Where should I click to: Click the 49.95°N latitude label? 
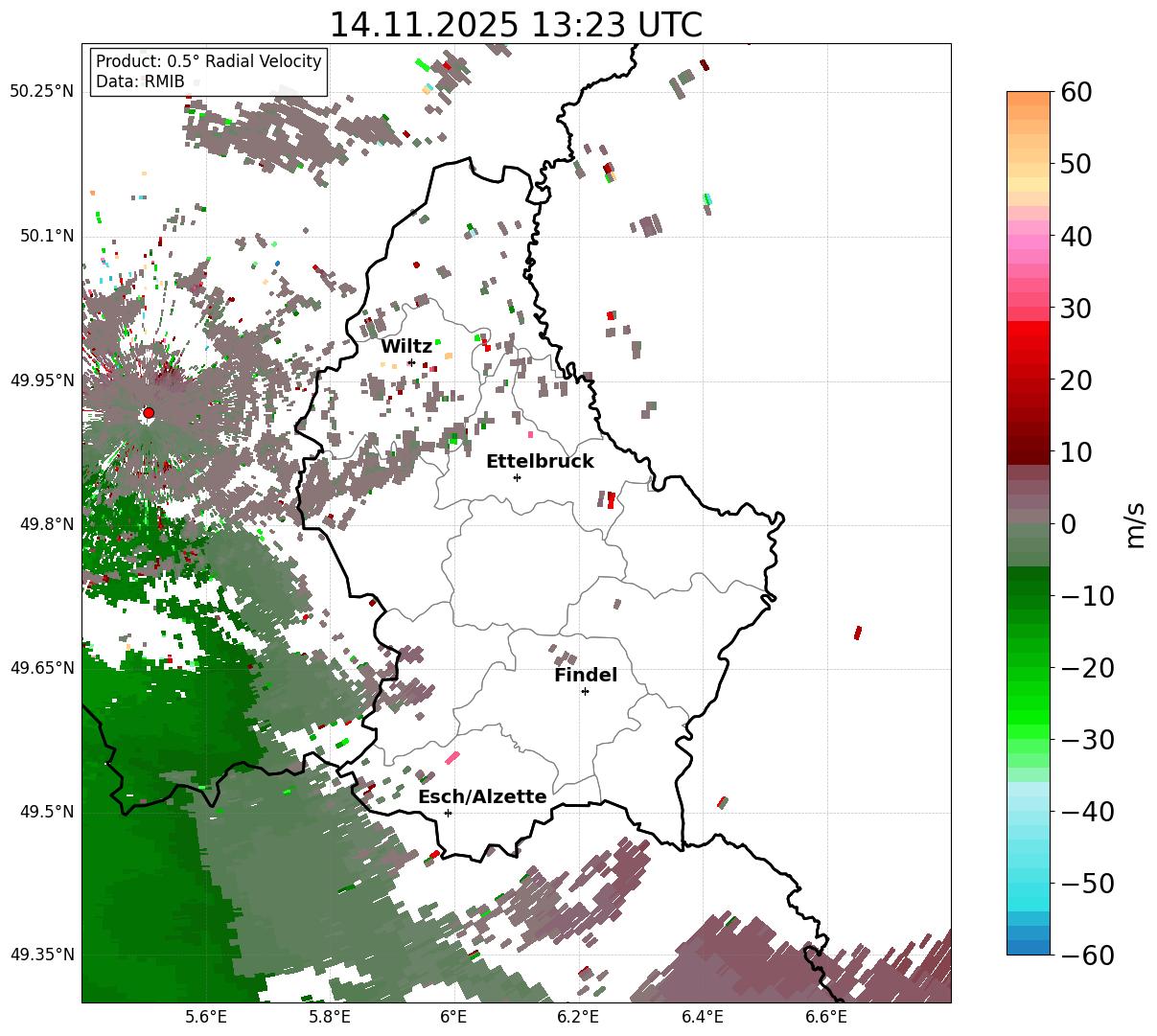pyautogui.click(x=42, y=380)
